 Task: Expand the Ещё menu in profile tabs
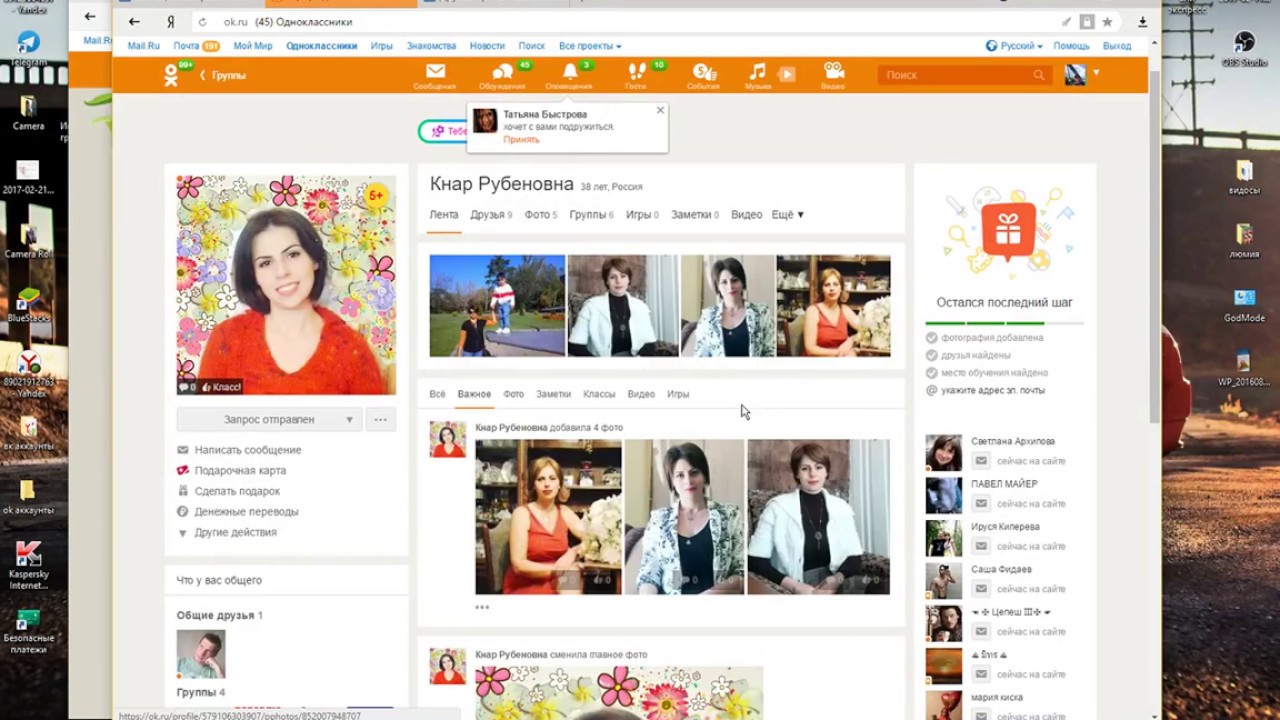787,215
